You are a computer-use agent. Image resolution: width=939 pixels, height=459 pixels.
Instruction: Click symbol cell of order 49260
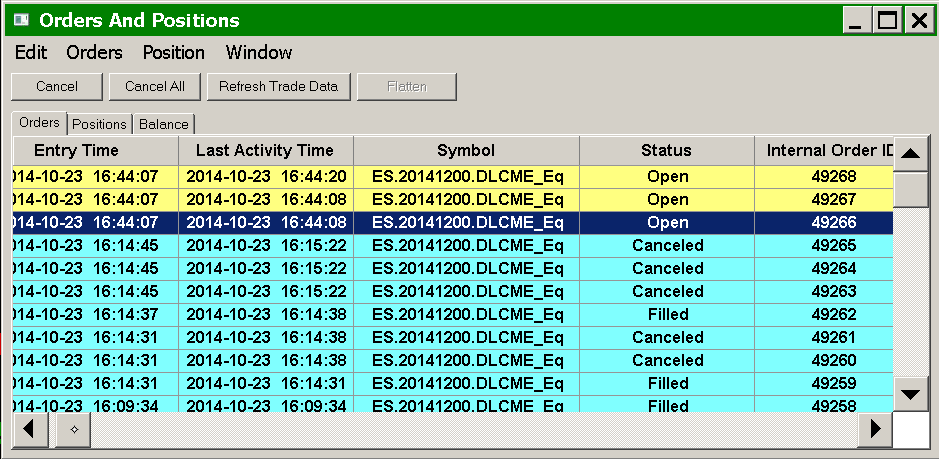(467, 361)
